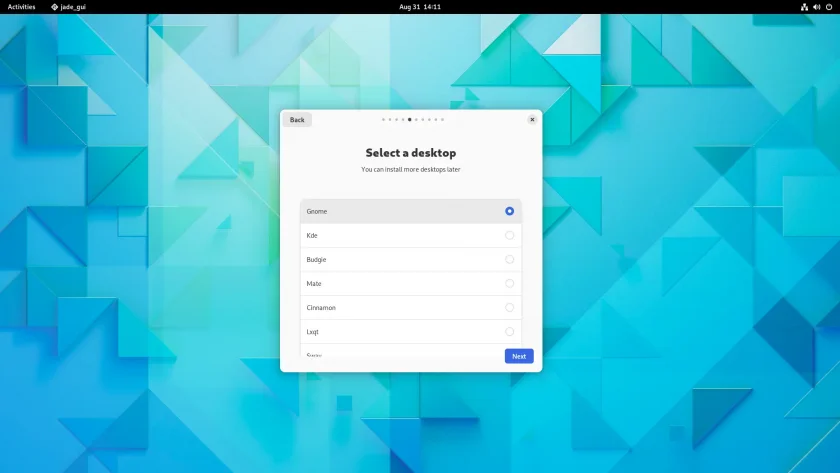The width and height of the screenshot is (840, 473).
Task: Select the Gnome radio button
Action: 509,211
